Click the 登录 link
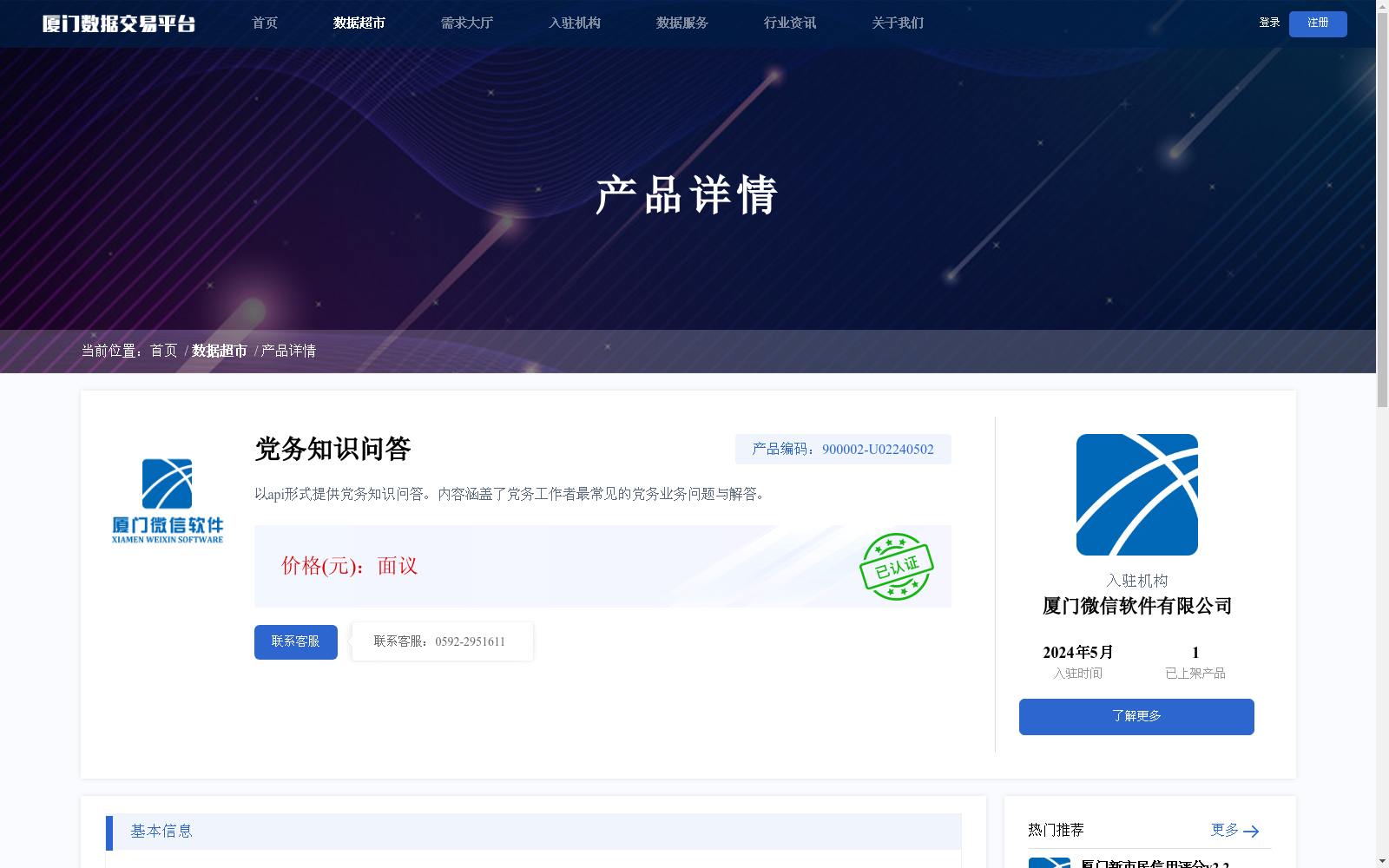 click(1269, 23)
